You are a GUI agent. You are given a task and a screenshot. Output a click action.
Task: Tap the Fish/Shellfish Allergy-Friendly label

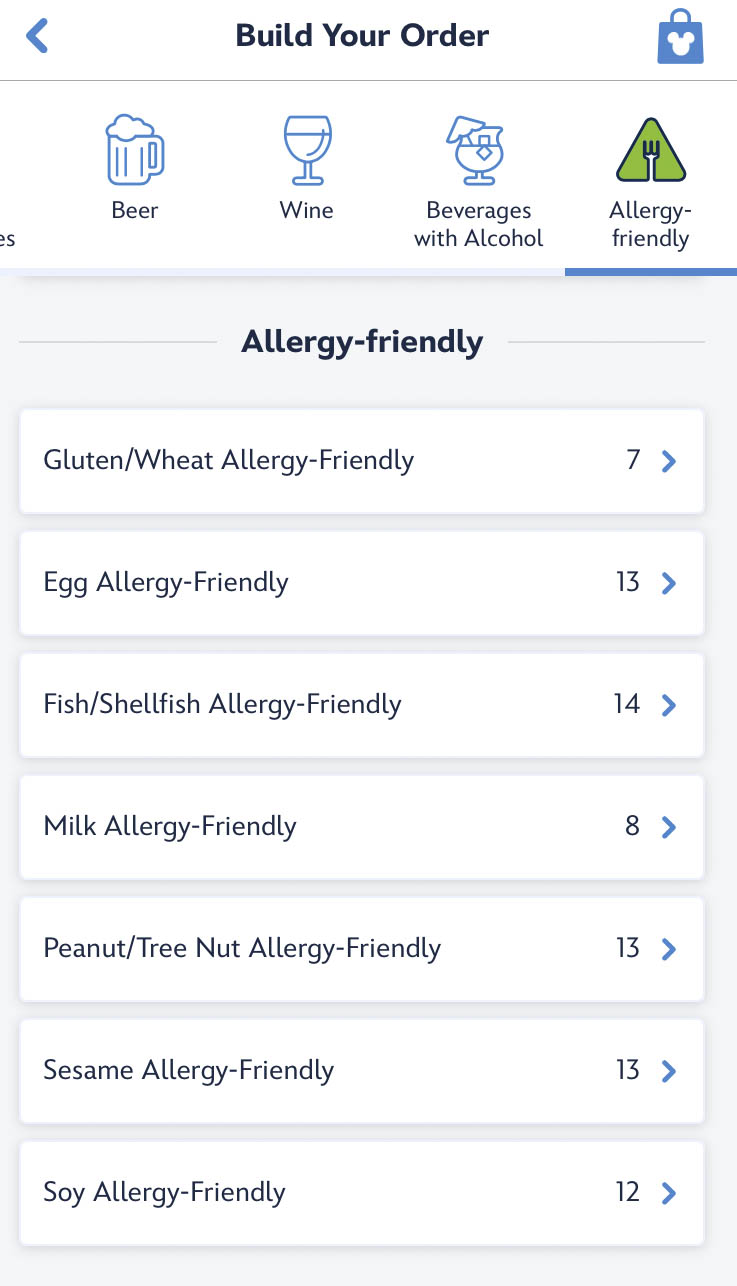click(222, 705)
